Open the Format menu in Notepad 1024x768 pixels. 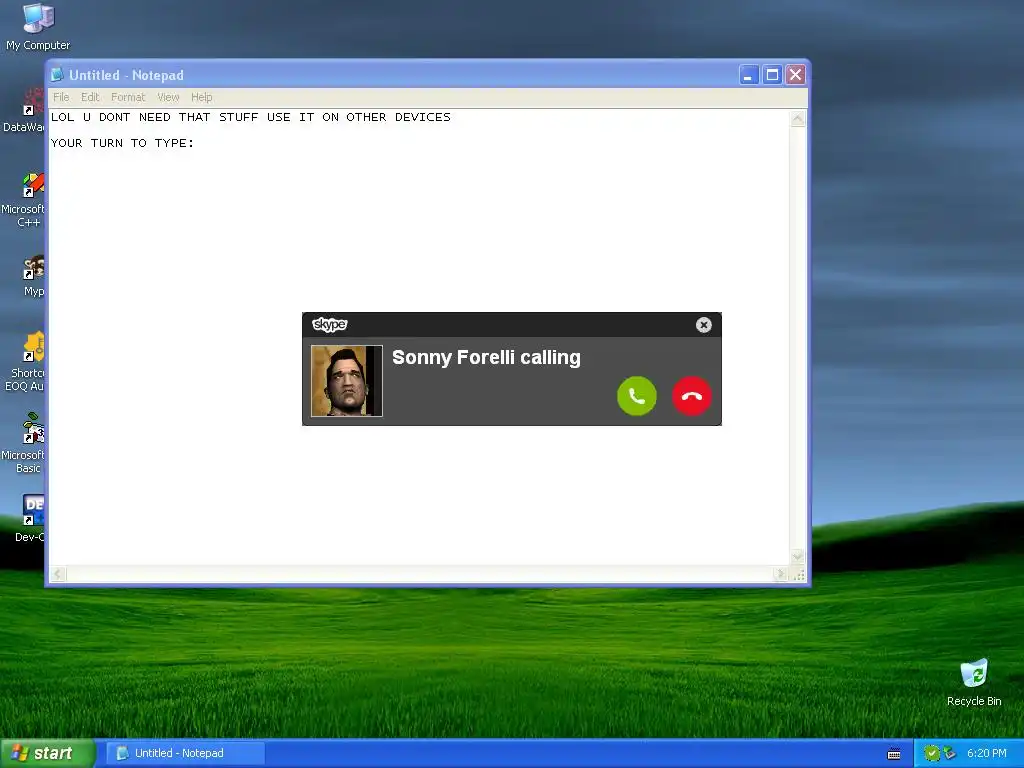pyautogui.click(x=128, y=97)
